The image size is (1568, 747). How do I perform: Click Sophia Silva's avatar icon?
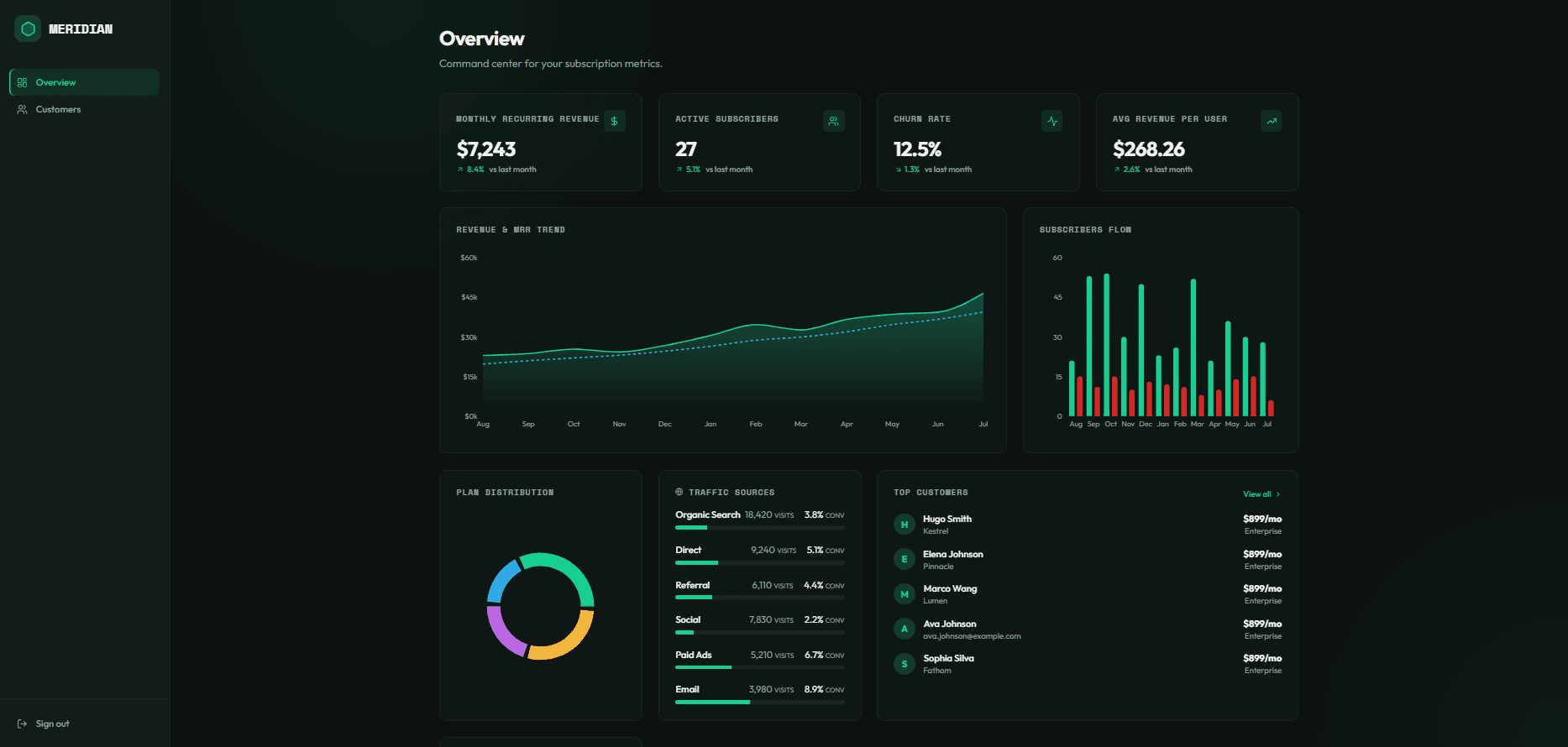[905, 664]
